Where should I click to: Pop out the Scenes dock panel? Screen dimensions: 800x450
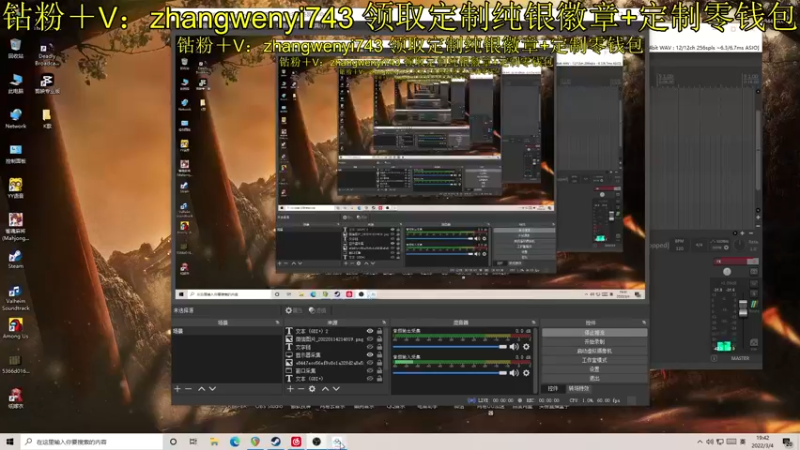[x=278, y=322]
